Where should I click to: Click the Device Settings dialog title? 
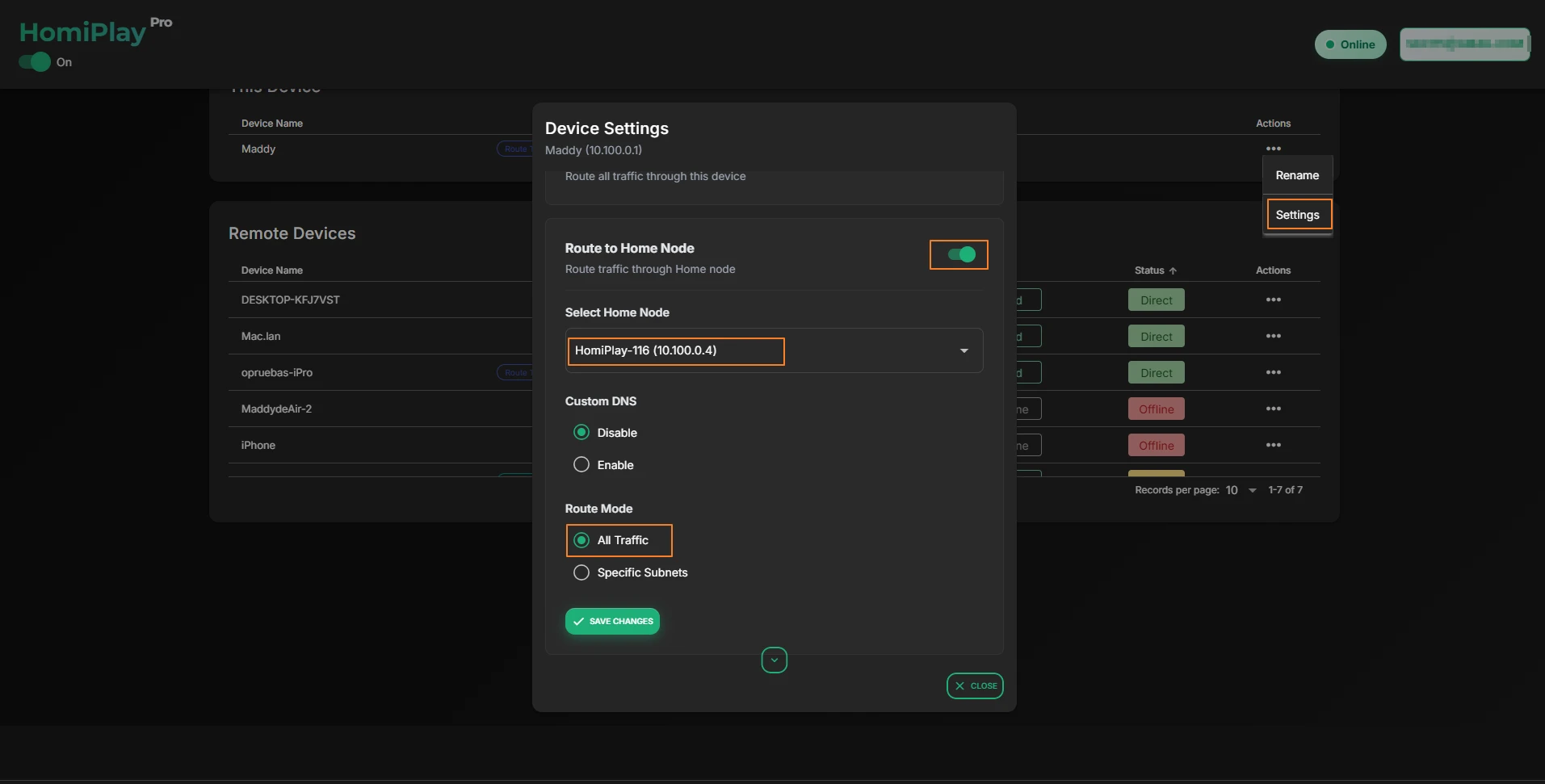click(x=607, y=128)
